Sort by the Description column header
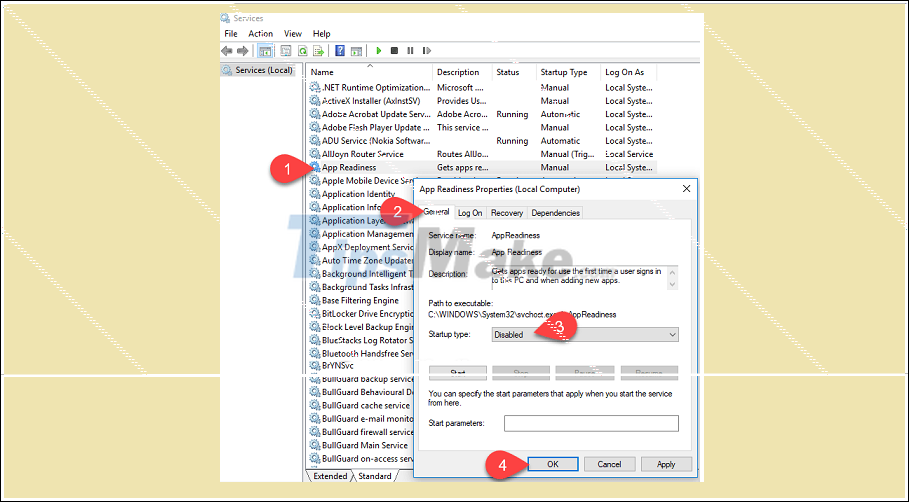Screen dimensions: 909x502 click(x=462, y=72)
